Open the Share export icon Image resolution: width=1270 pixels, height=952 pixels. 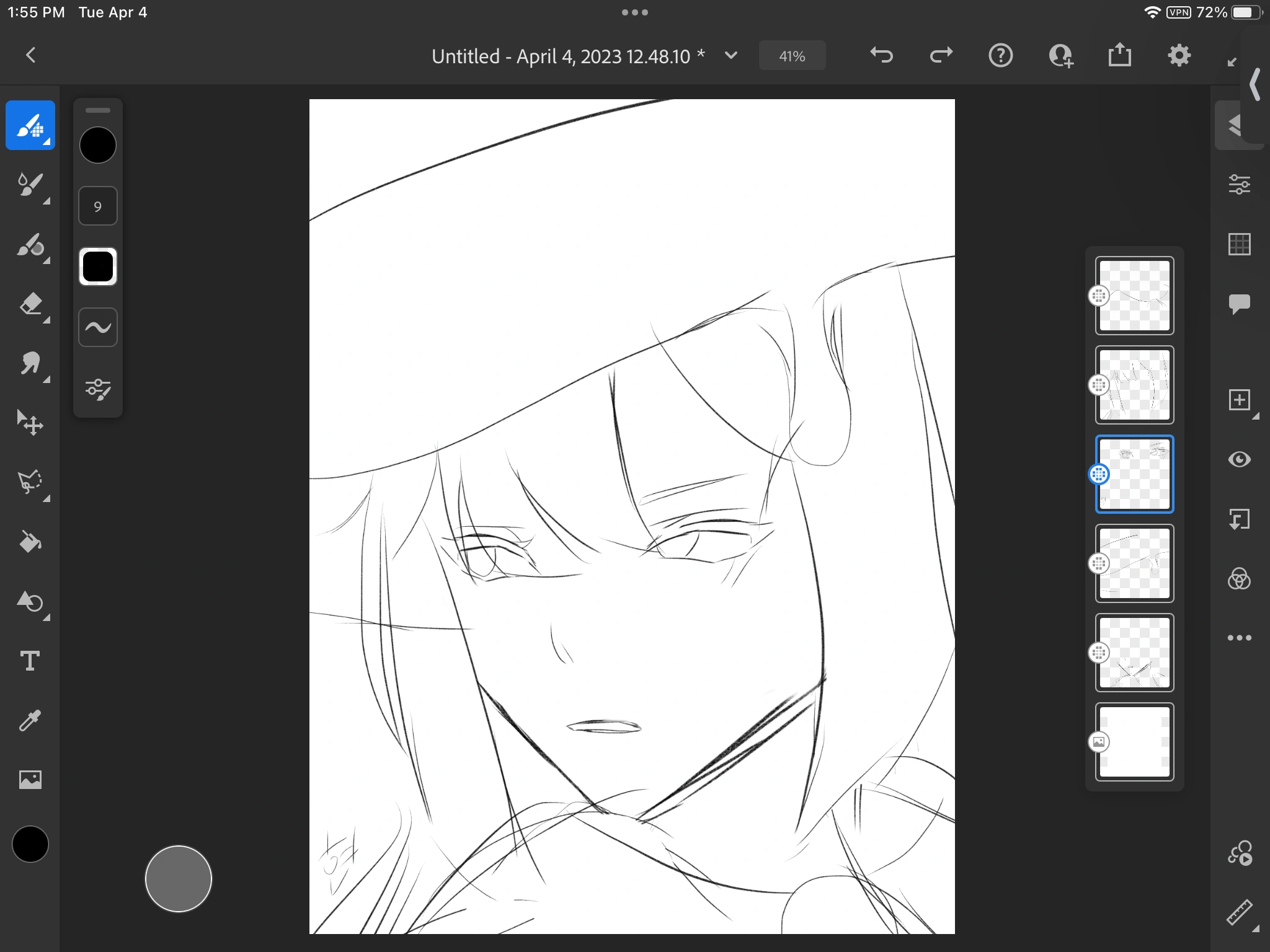1119,56
